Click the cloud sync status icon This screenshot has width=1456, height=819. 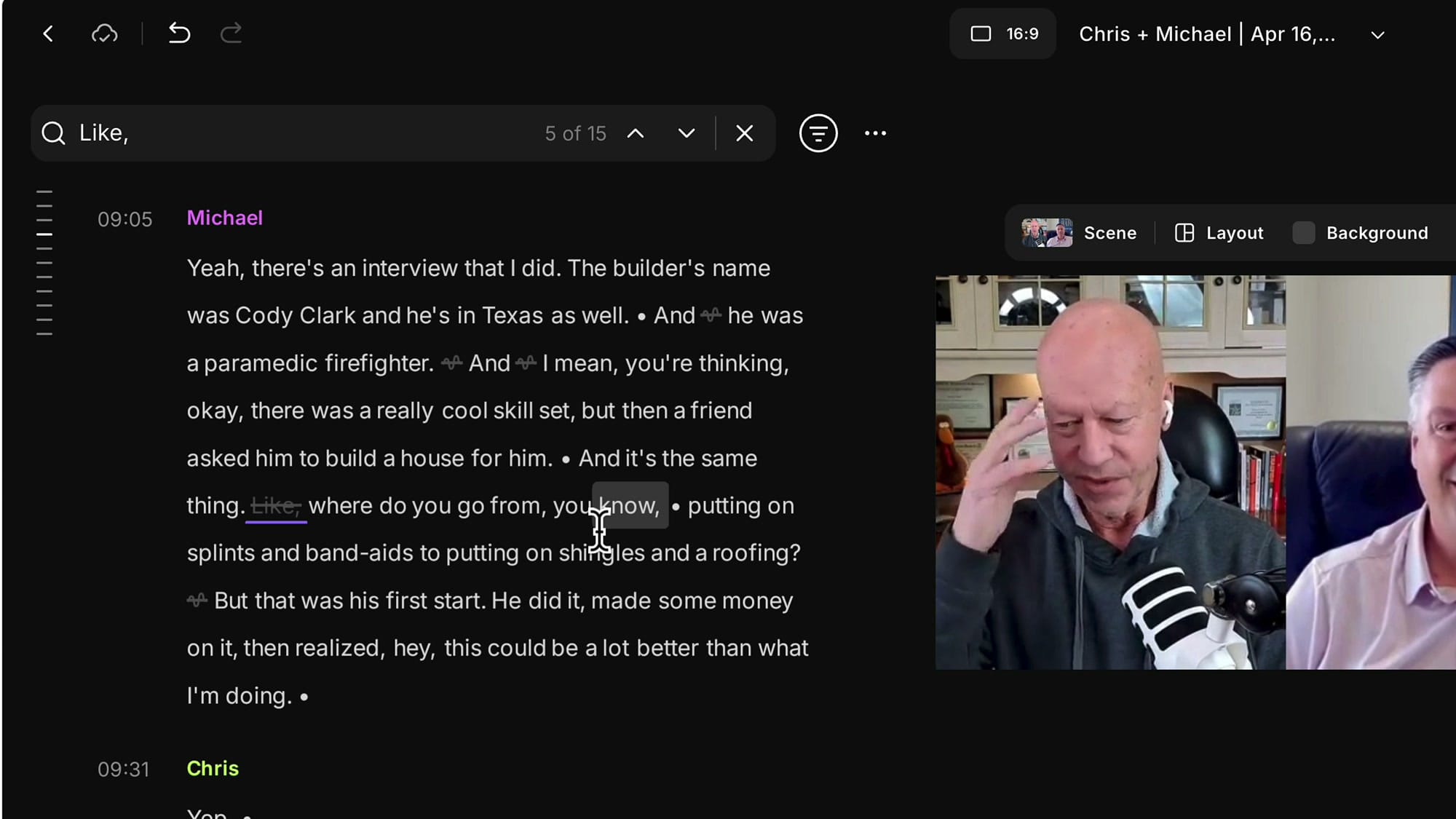coord(105,33)
